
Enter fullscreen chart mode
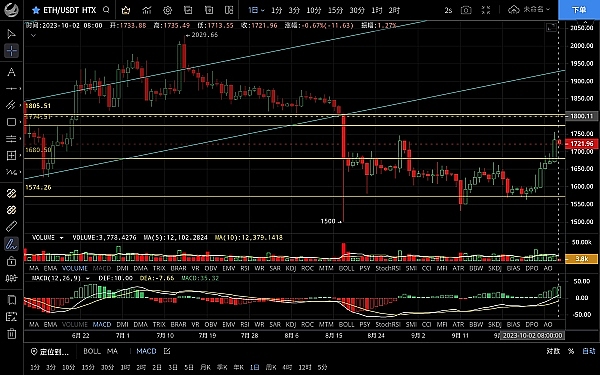[x=486, y=10]
